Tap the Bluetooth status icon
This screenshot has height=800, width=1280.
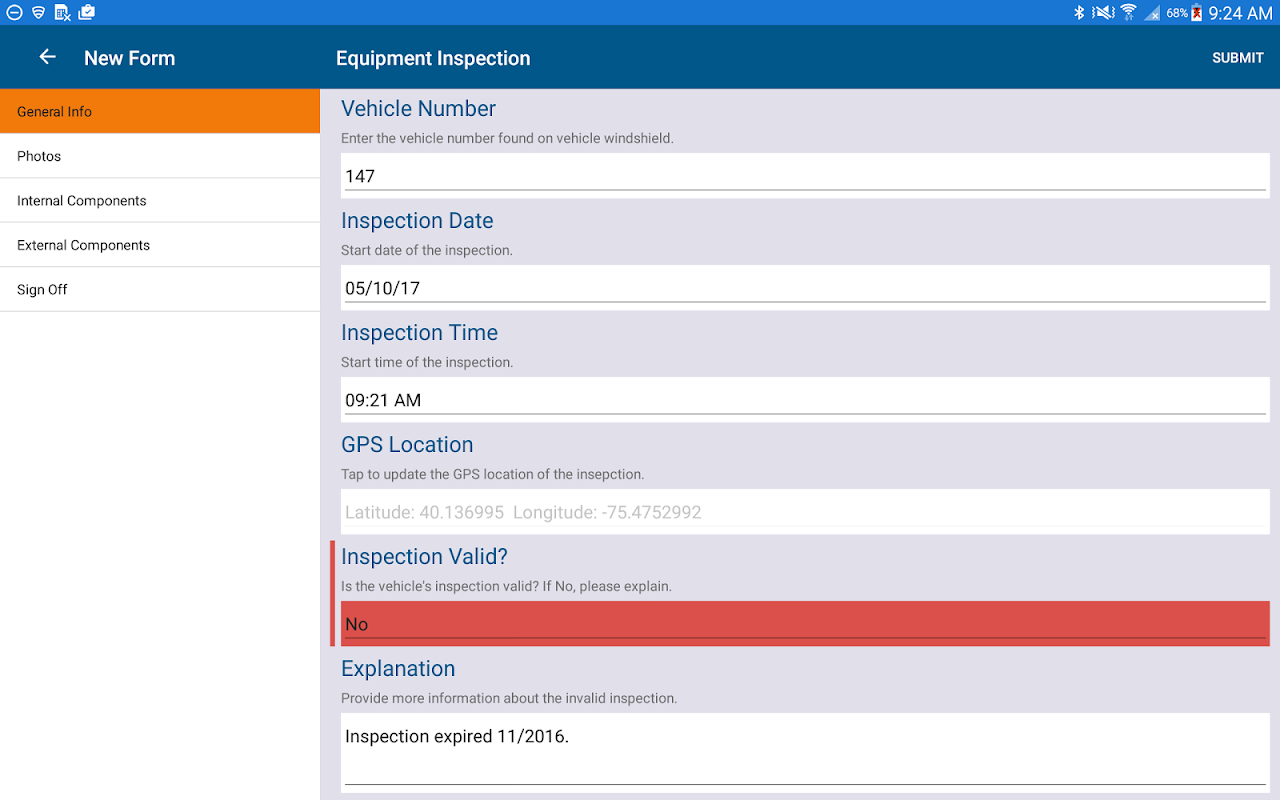point(1079,13)
